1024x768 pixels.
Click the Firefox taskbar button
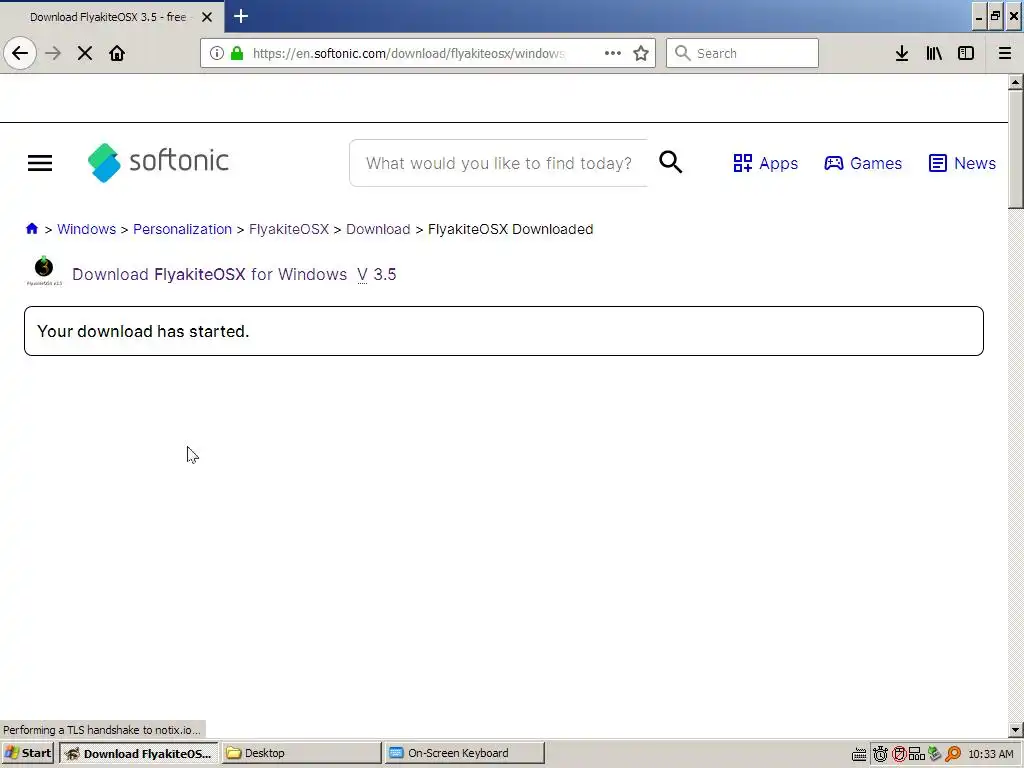pyautogui.click(x=139, y=753)
